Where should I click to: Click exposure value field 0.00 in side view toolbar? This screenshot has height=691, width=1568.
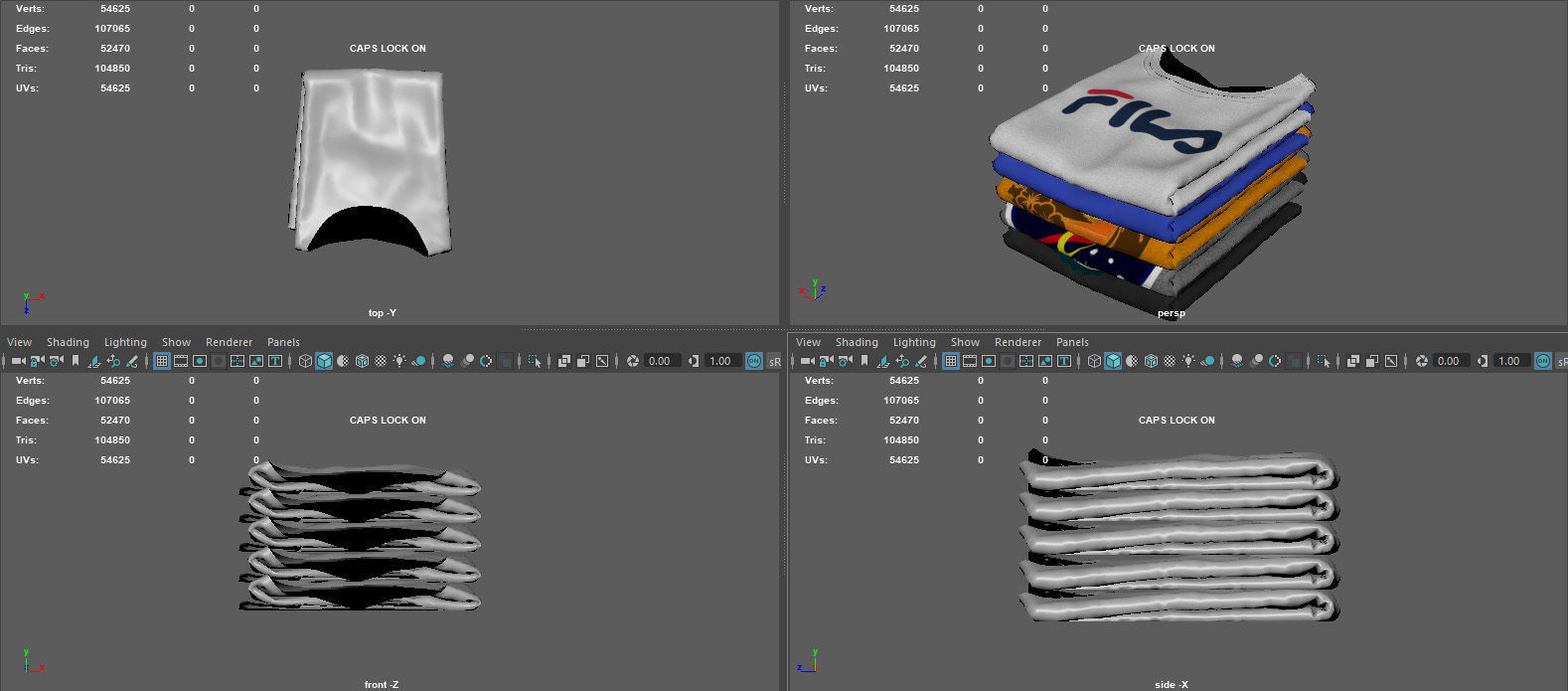(1450, 361)
